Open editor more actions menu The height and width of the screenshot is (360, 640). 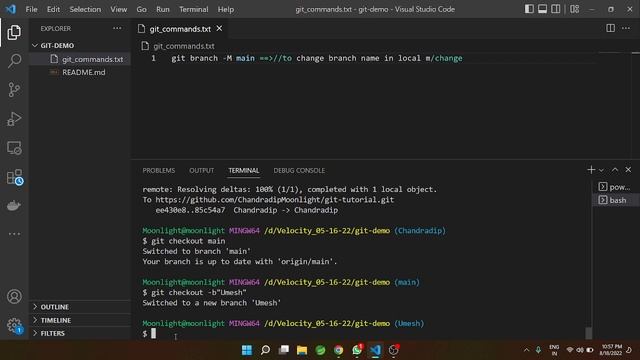pos(626,28)
